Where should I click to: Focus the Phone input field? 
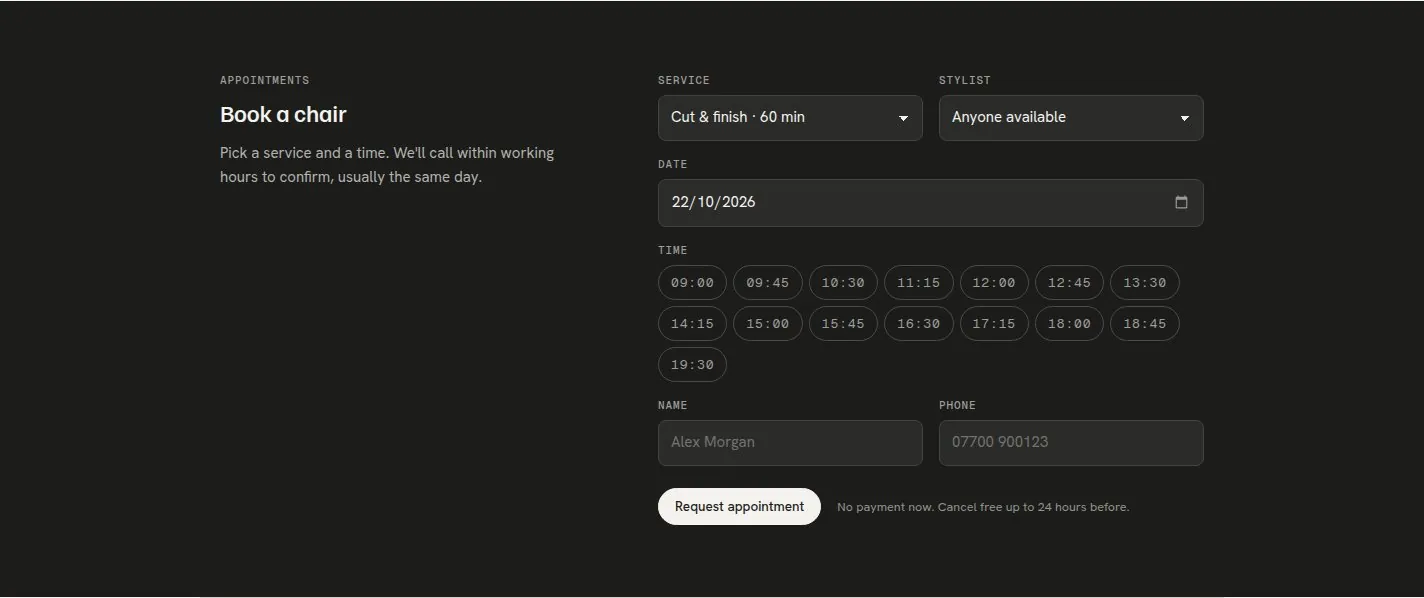point(1071,443)
